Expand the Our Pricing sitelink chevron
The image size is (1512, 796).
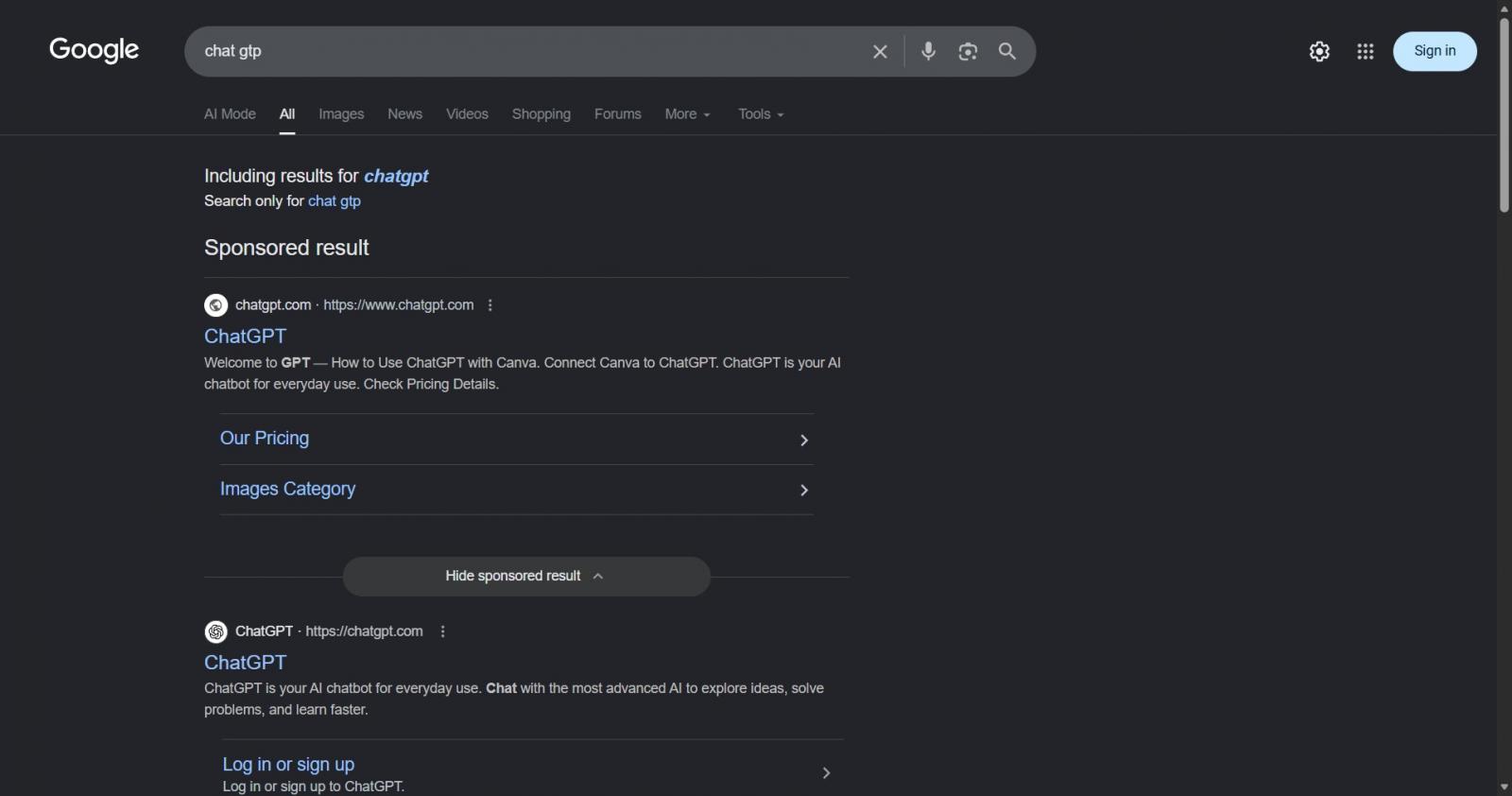pos(804,440)
